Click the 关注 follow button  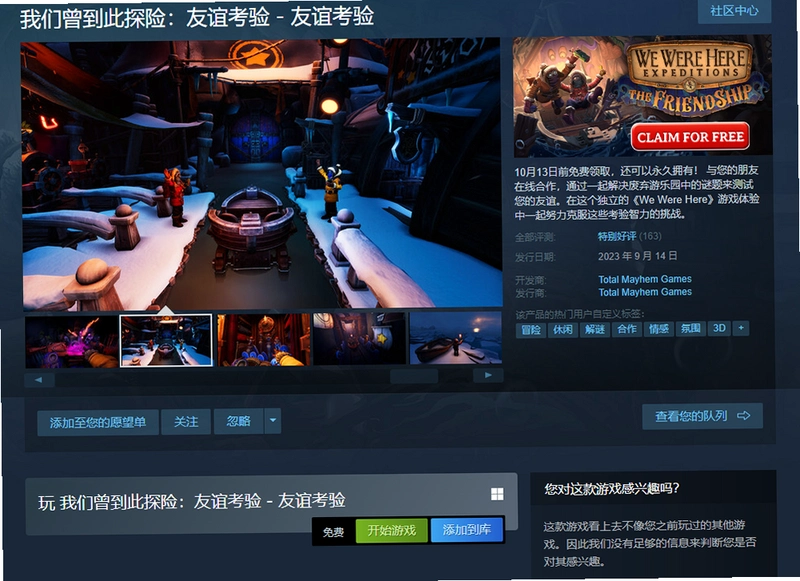[186, 422]
